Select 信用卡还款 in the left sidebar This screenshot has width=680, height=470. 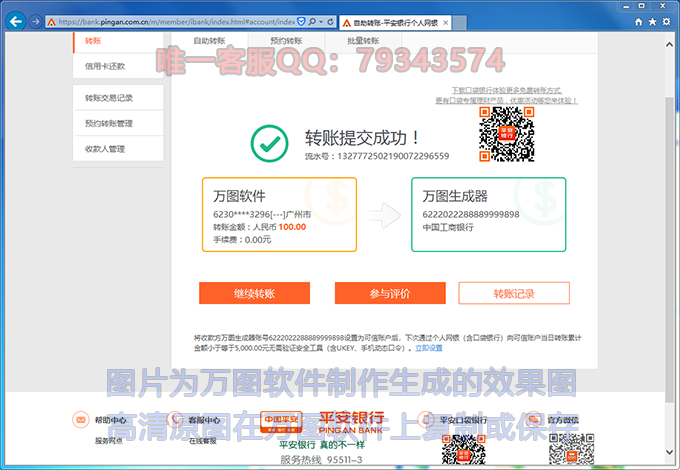pos(105,67)
